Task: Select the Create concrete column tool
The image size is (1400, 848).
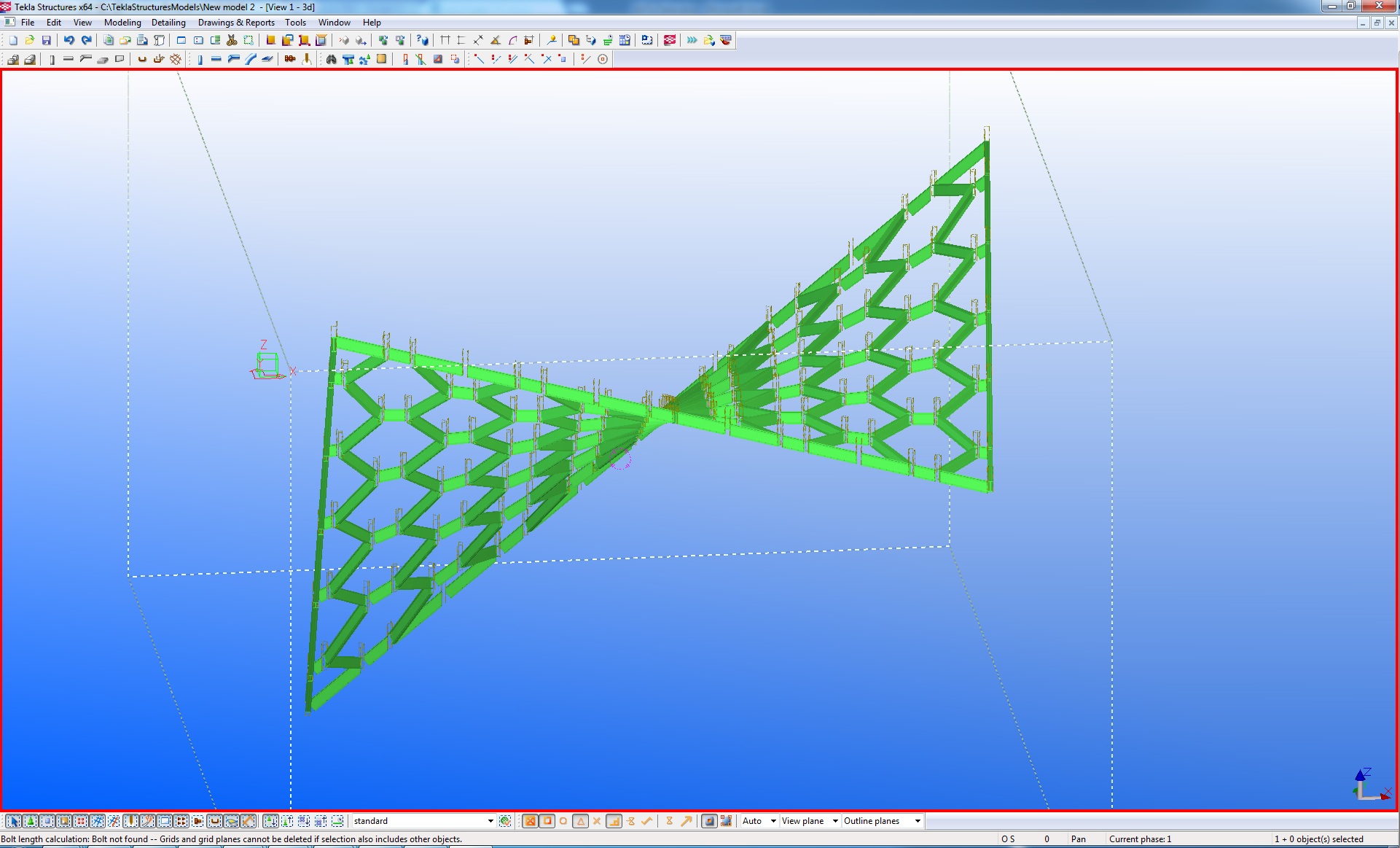Action: point(52,59)
